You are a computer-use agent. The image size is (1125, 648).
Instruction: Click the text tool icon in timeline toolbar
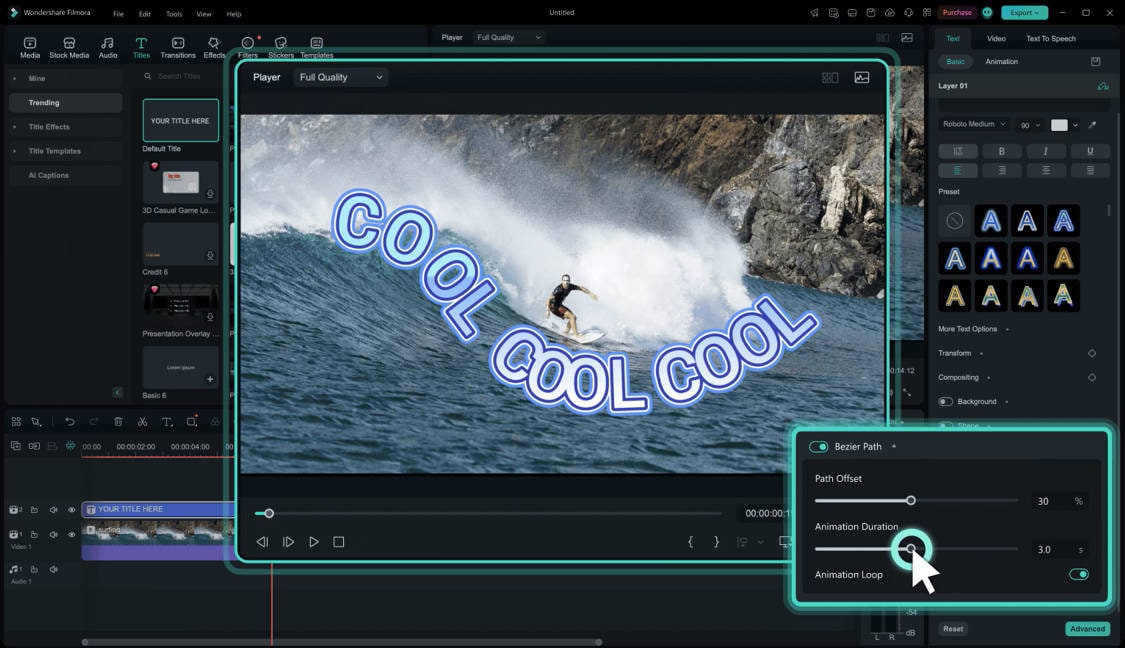(x=166, y=422)
